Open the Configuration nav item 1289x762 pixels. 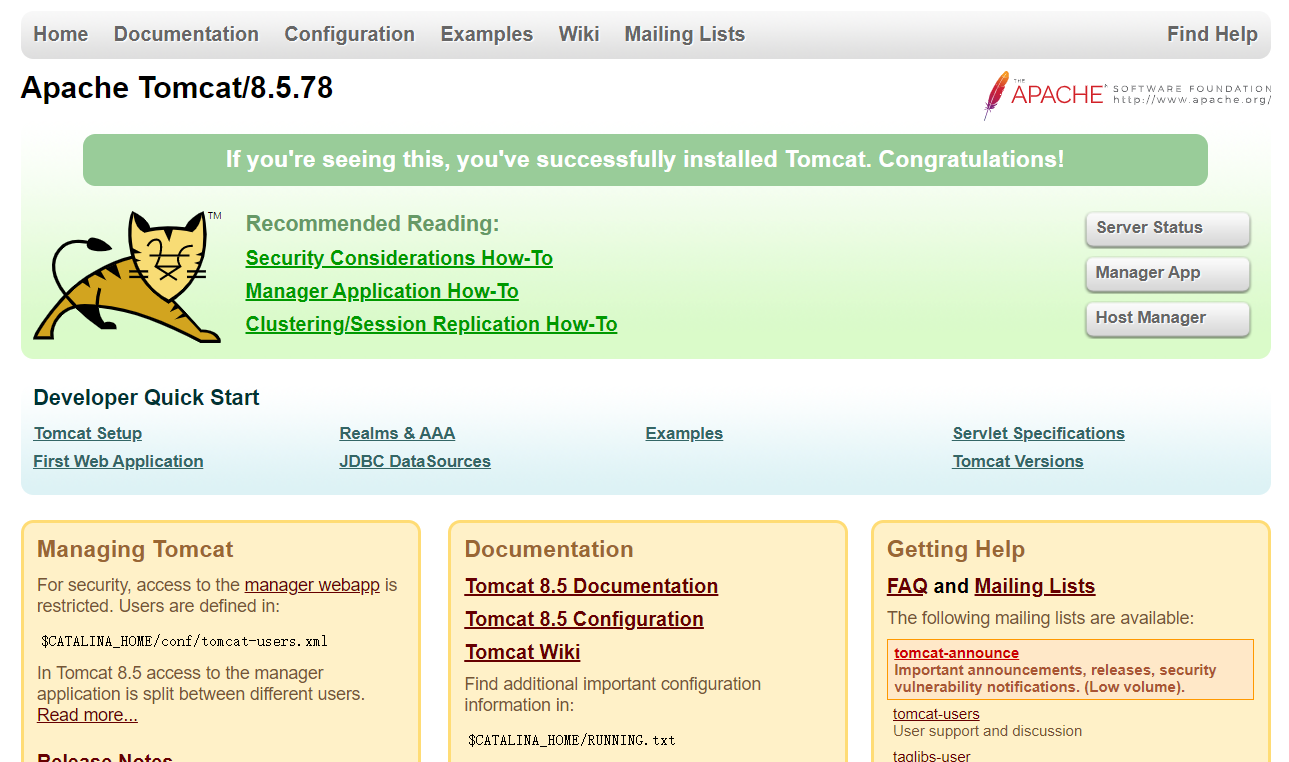click(349, 34)
